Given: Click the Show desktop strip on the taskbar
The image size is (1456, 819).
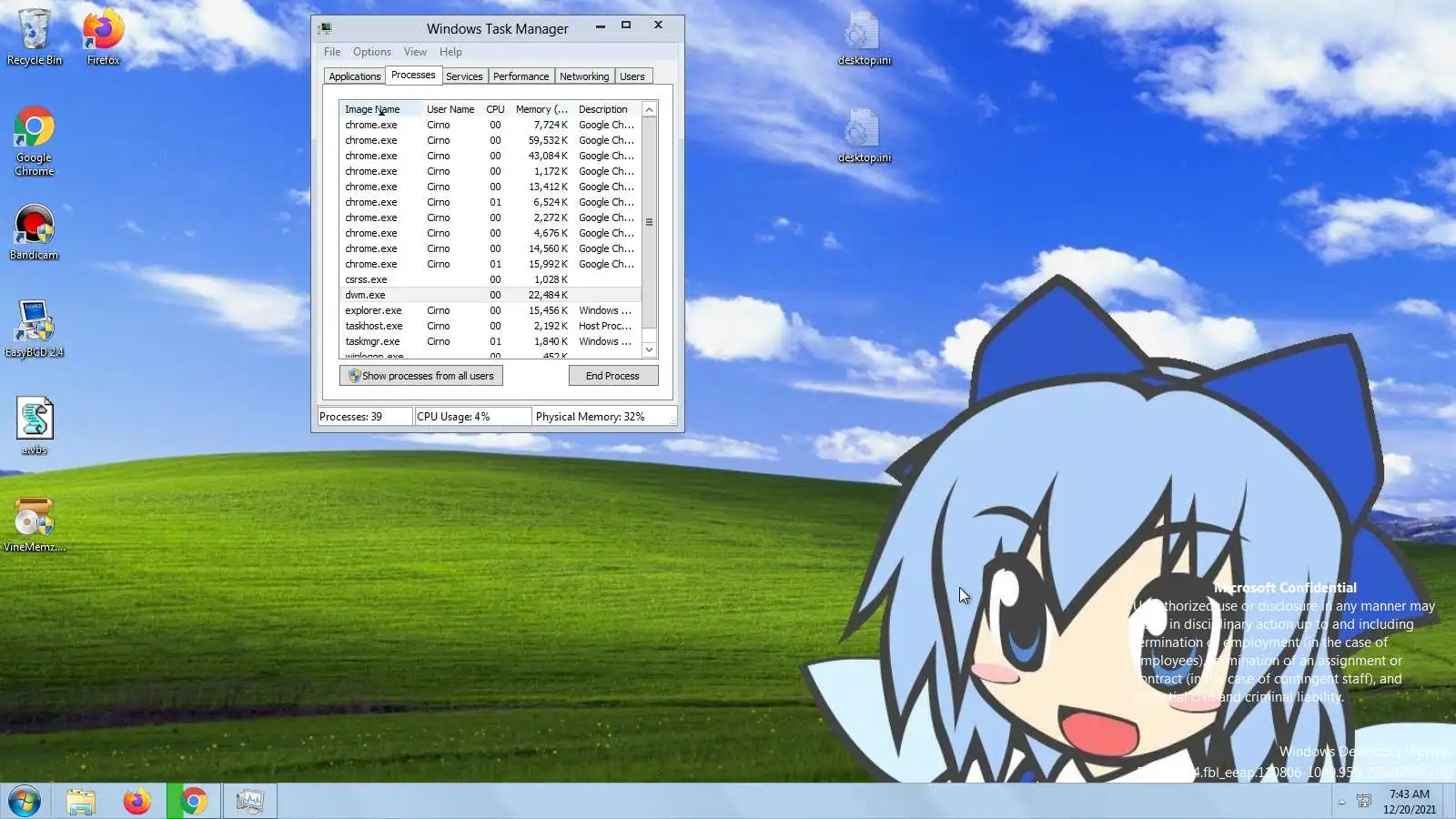Looking at the screenshot, I should click(1450, 802).
